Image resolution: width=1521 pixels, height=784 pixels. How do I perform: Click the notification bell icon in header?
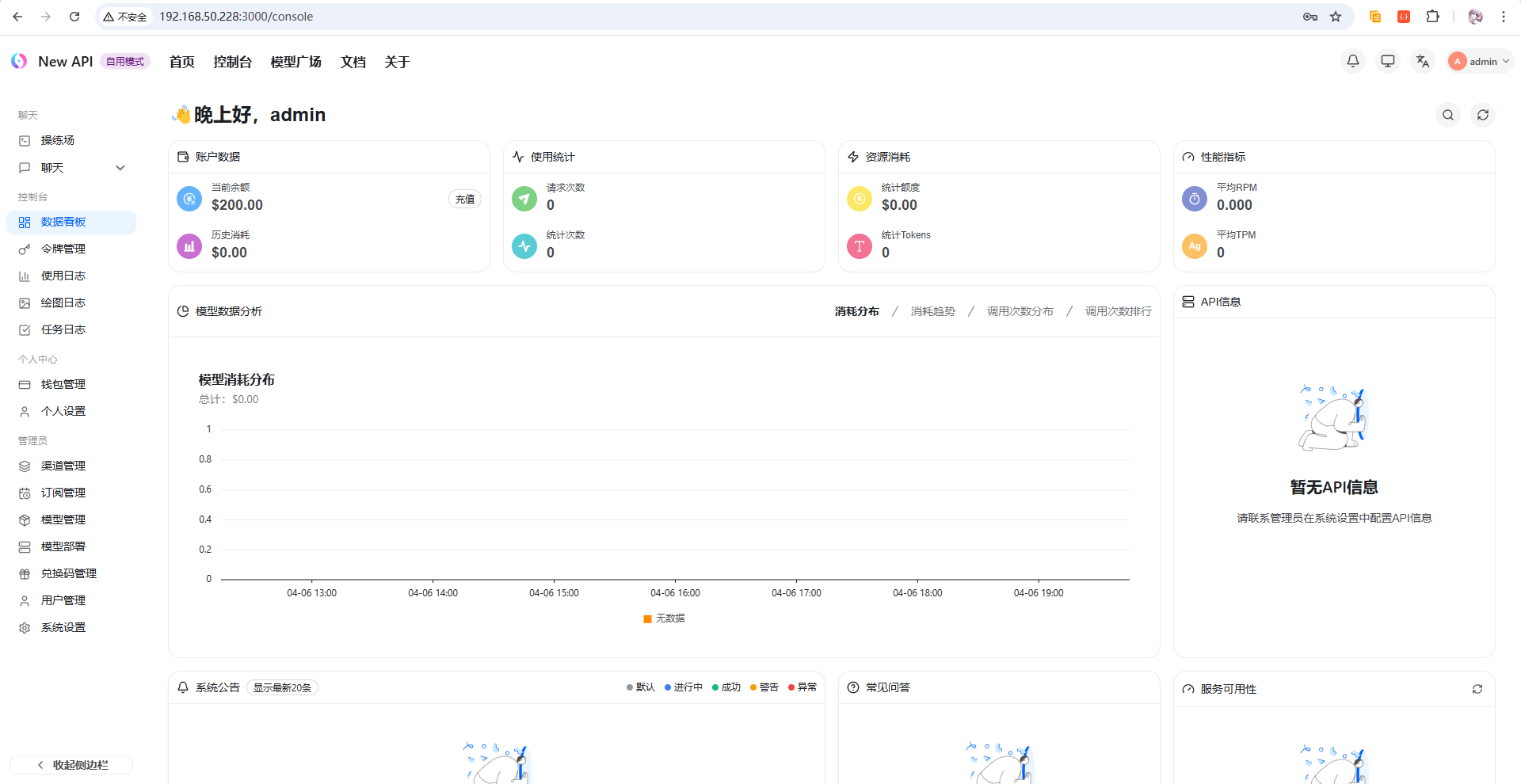coord(1353,61)
